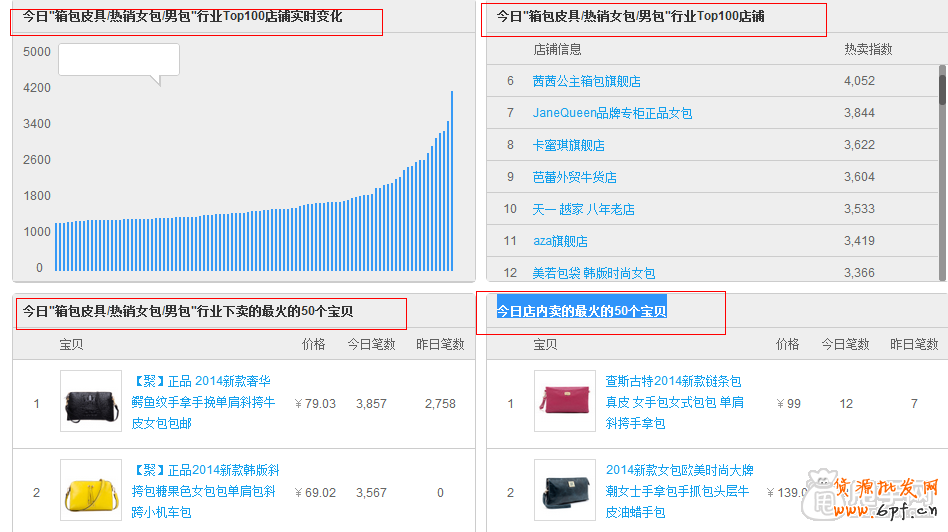Open the 芭蕾外贸牛货店 shop link
The width and height of the screenshot is (948, 532).
pos(574,177)
